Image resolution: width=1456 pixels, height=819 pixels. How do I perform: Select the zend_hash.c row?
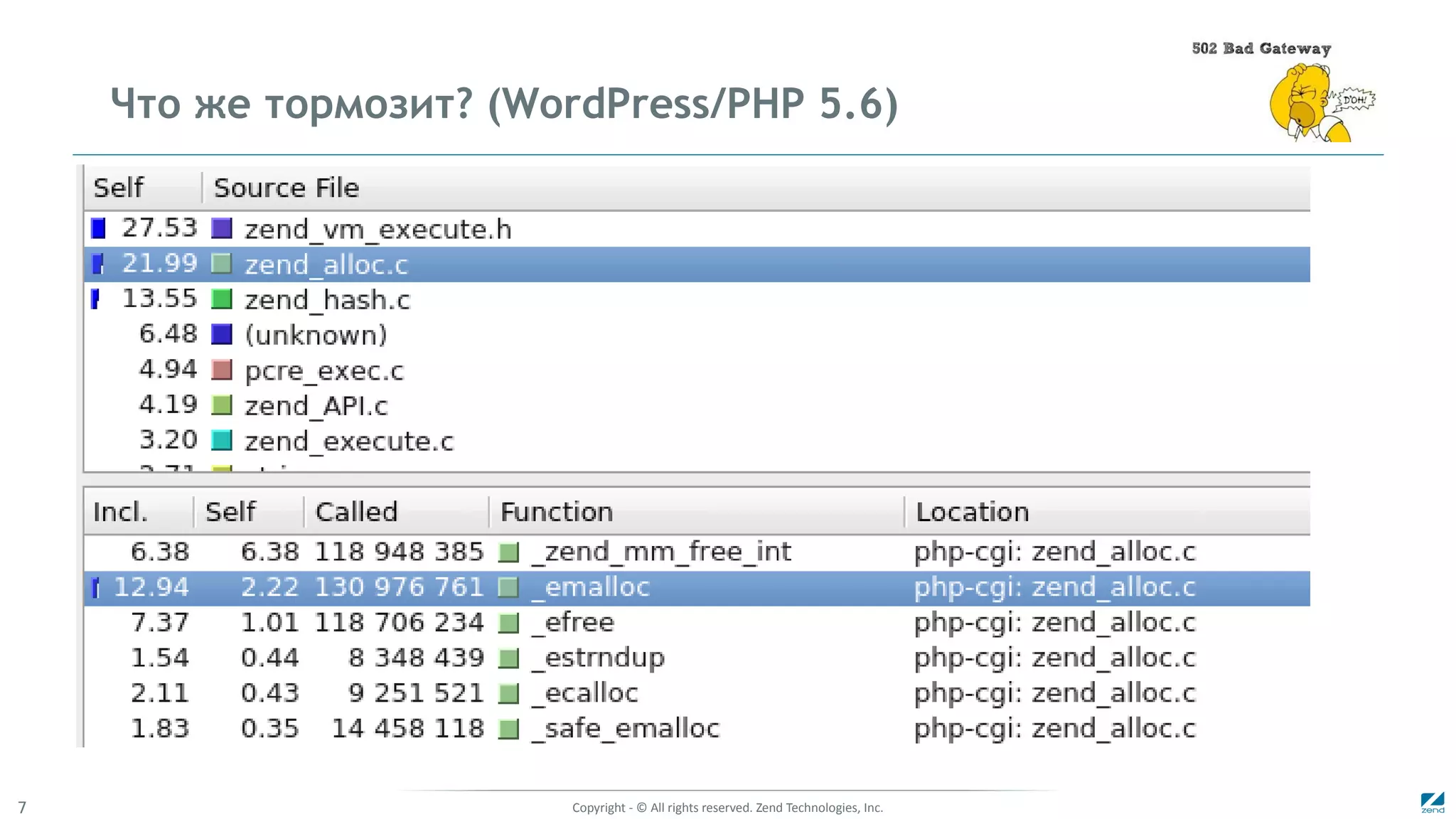point(697,299)
